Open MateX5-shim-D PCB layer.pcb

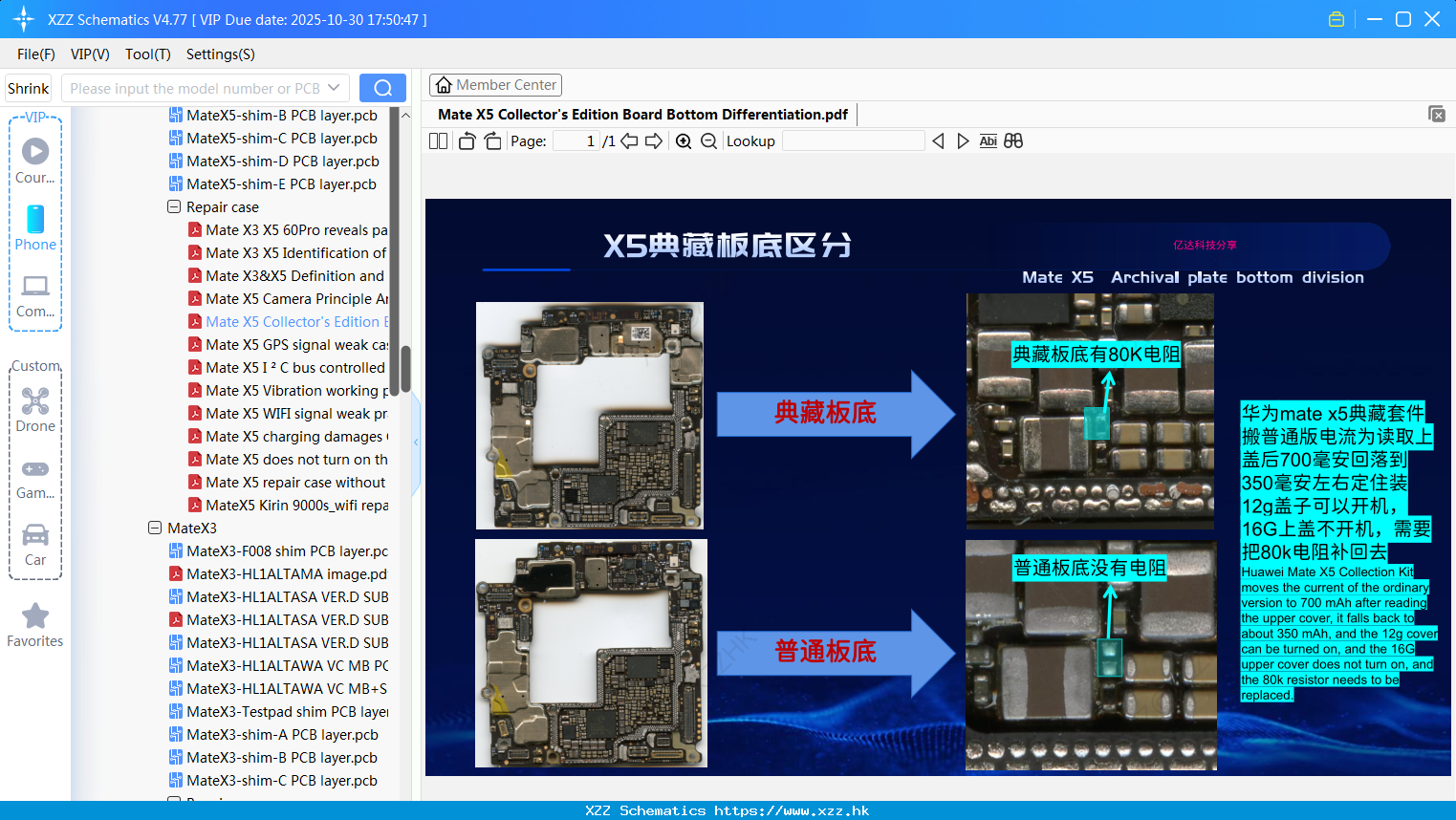[283, 161]
